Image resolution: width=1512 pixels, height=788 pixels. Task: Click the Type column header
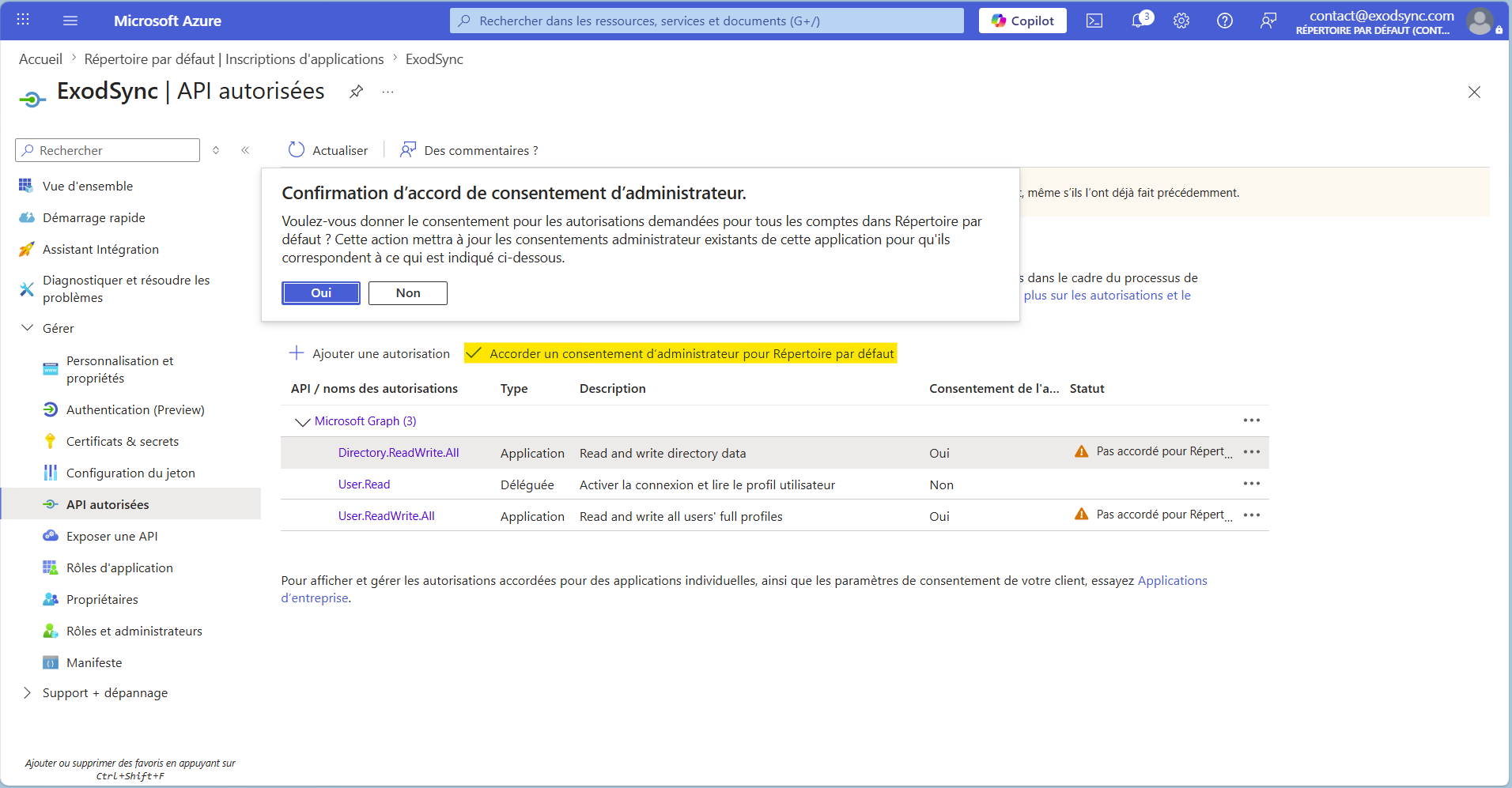(514, 389)
